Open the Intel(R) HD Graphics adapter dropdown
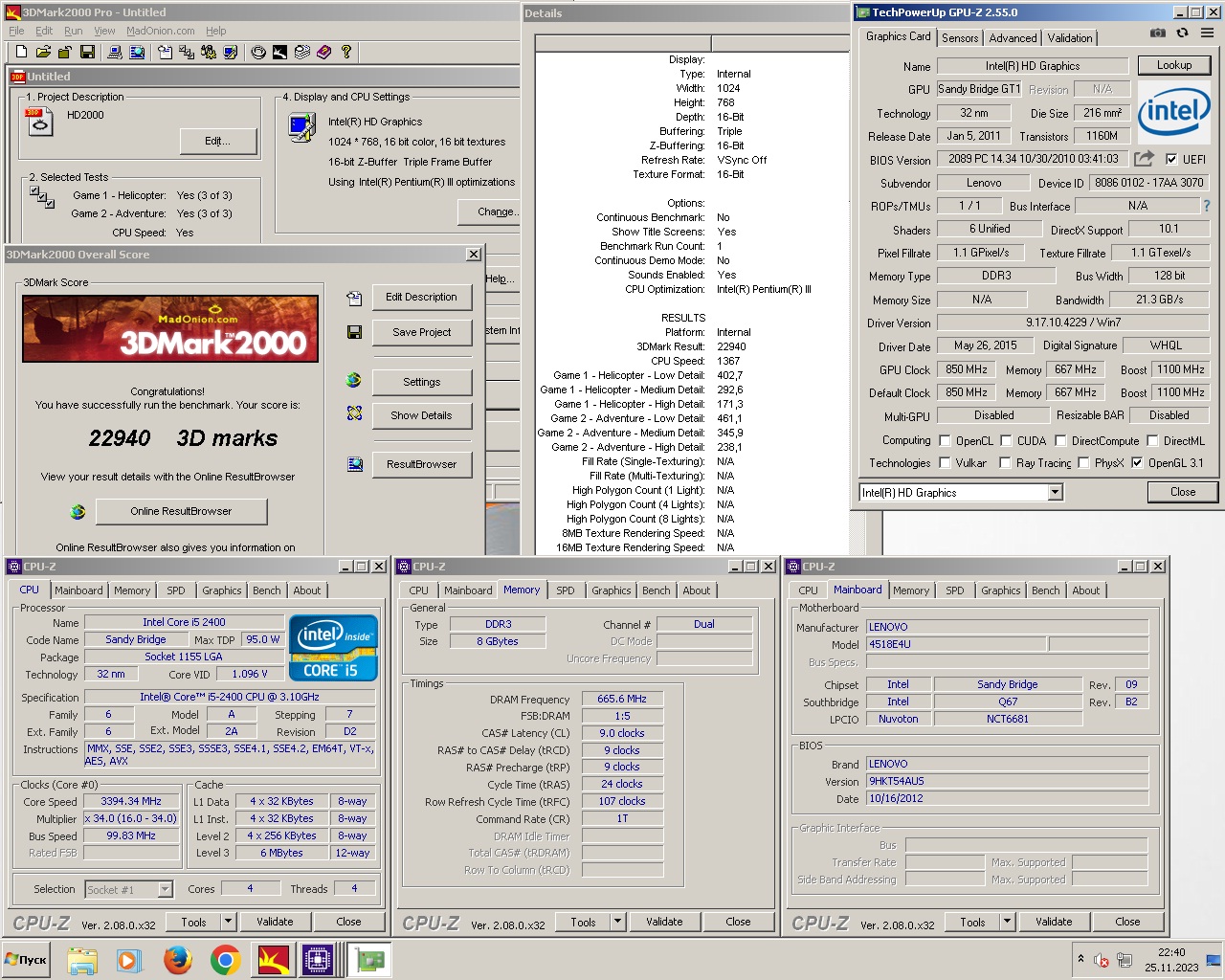 1055,493
